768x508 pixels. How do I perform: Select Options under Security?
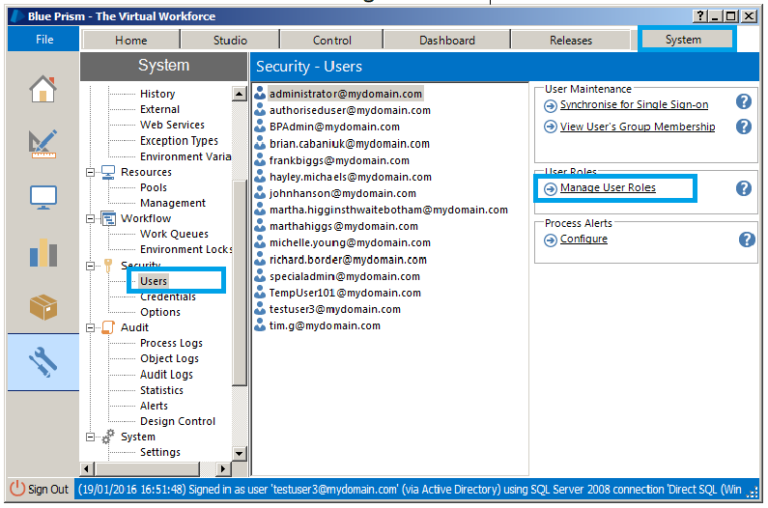(160, 312)
